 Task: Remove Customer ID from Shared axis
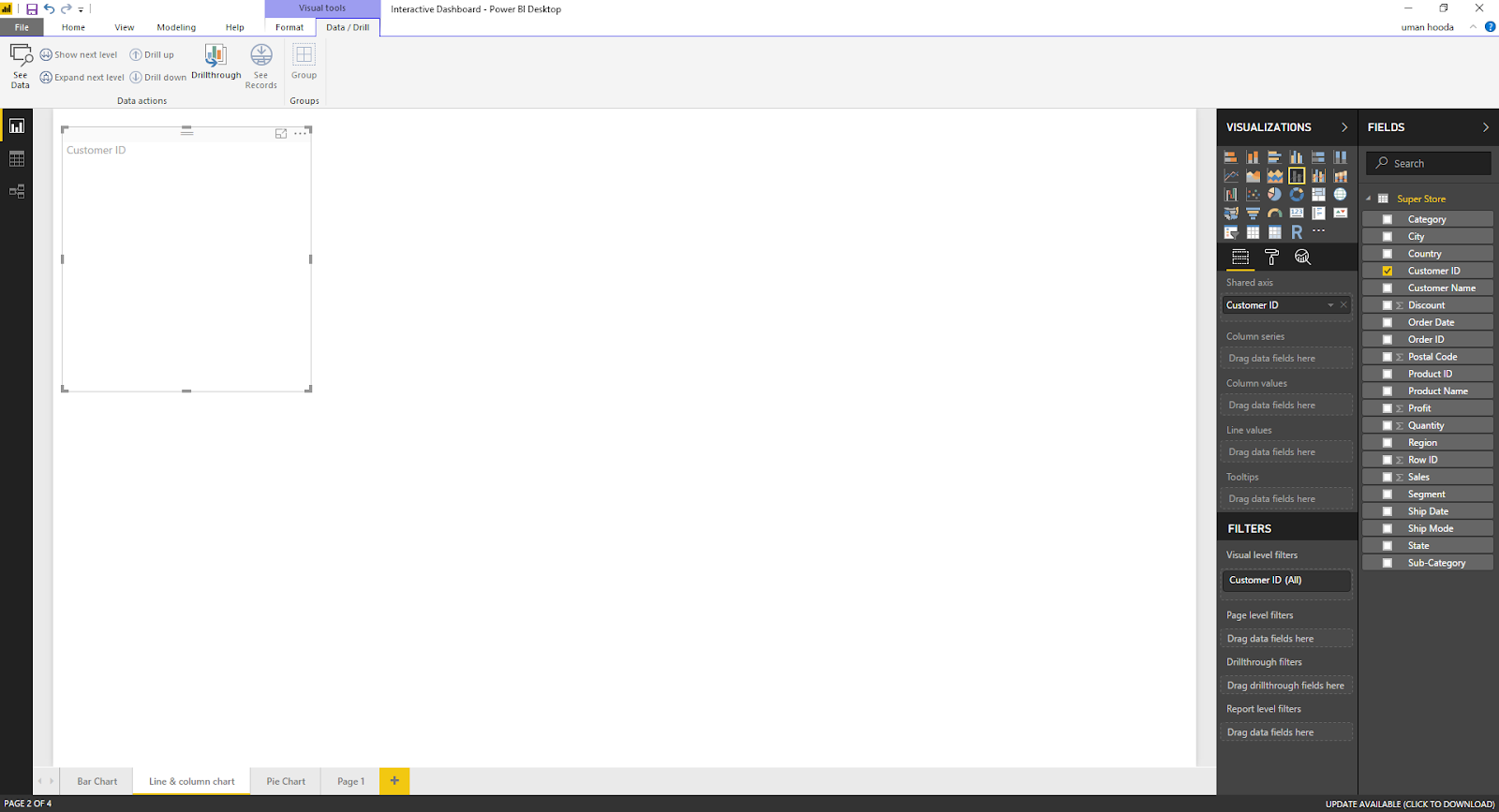(x=1343, y=304)
